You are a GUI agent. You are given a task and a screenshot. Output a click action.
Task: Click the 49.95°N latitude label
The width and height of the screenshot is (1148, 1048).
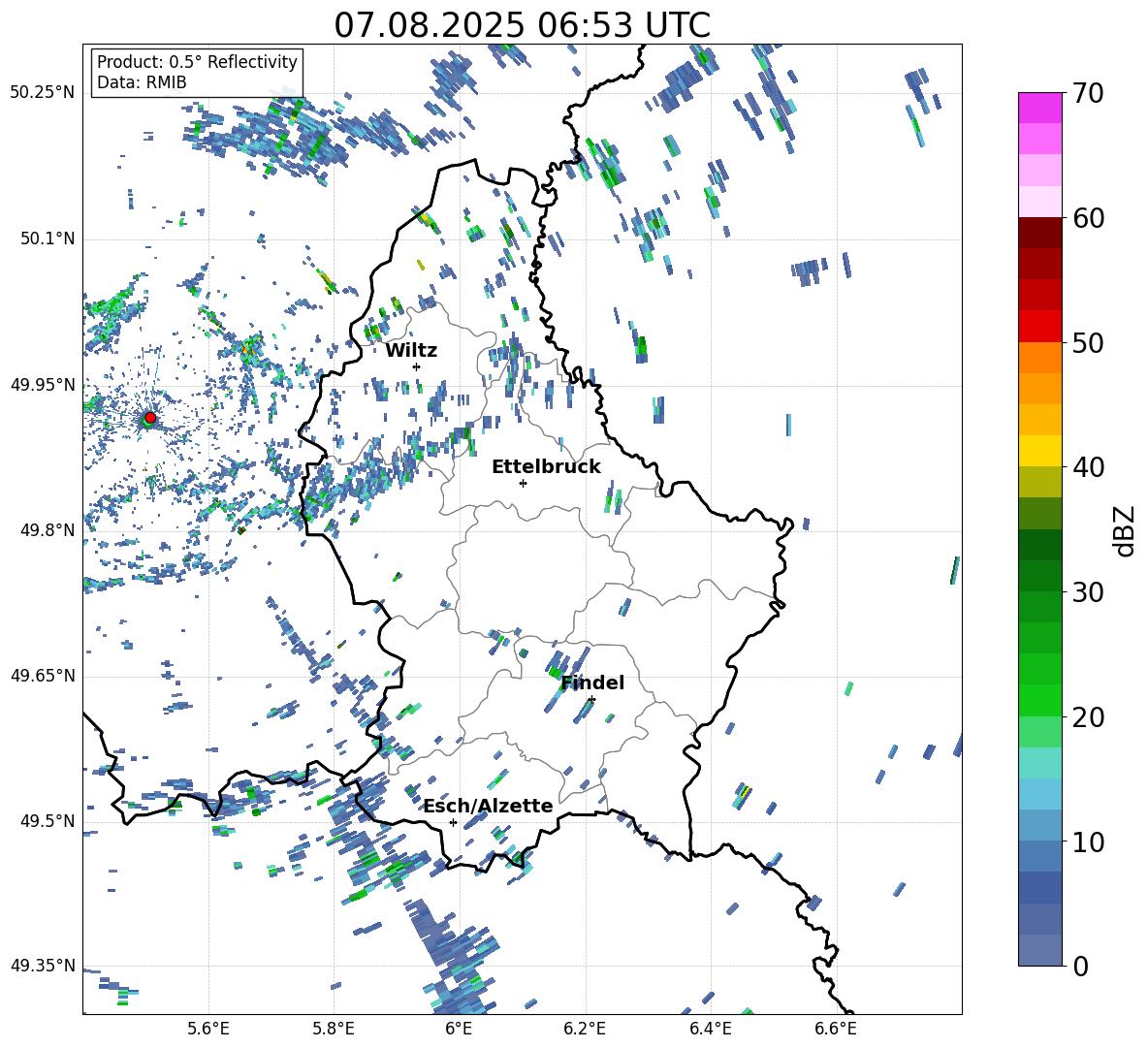43,384
